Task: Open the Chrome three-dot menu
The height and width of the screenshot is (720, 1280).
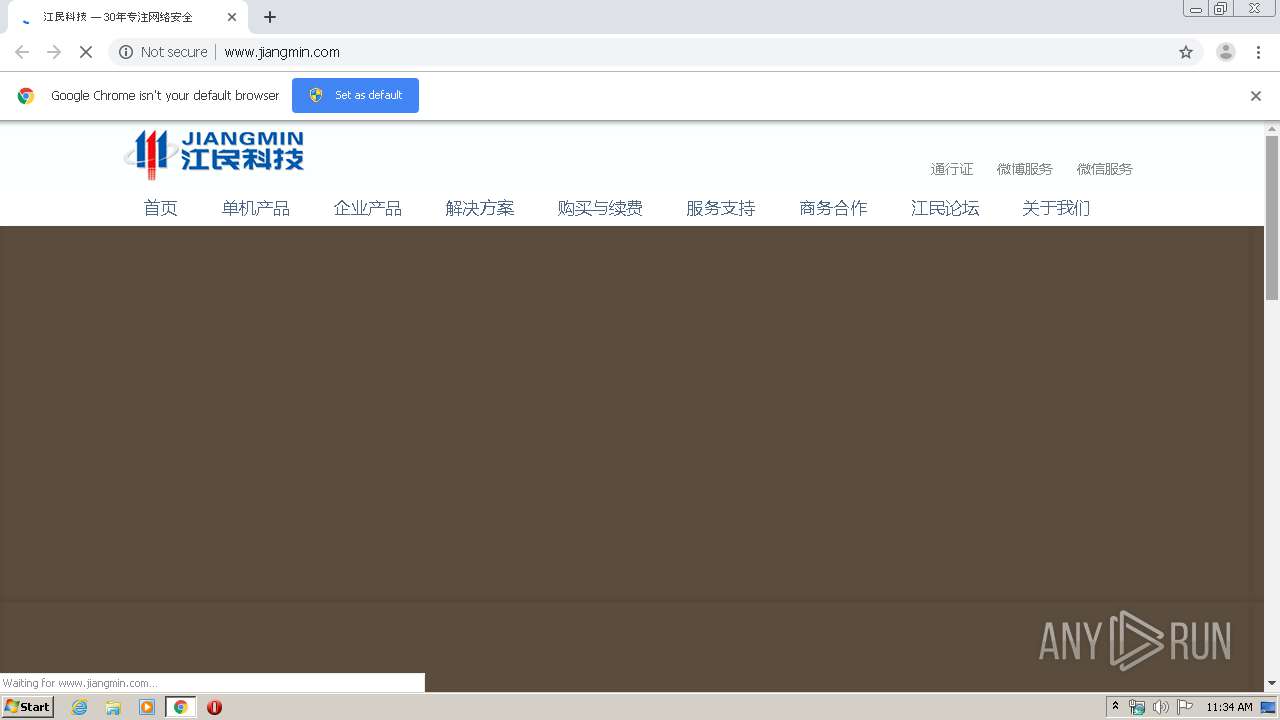Action: (1258, 52)
